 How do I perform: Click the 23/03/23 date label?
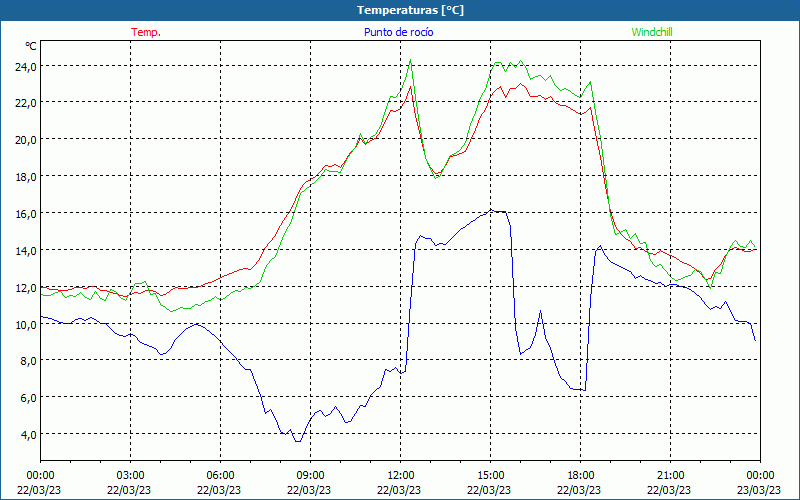[760, 490]
